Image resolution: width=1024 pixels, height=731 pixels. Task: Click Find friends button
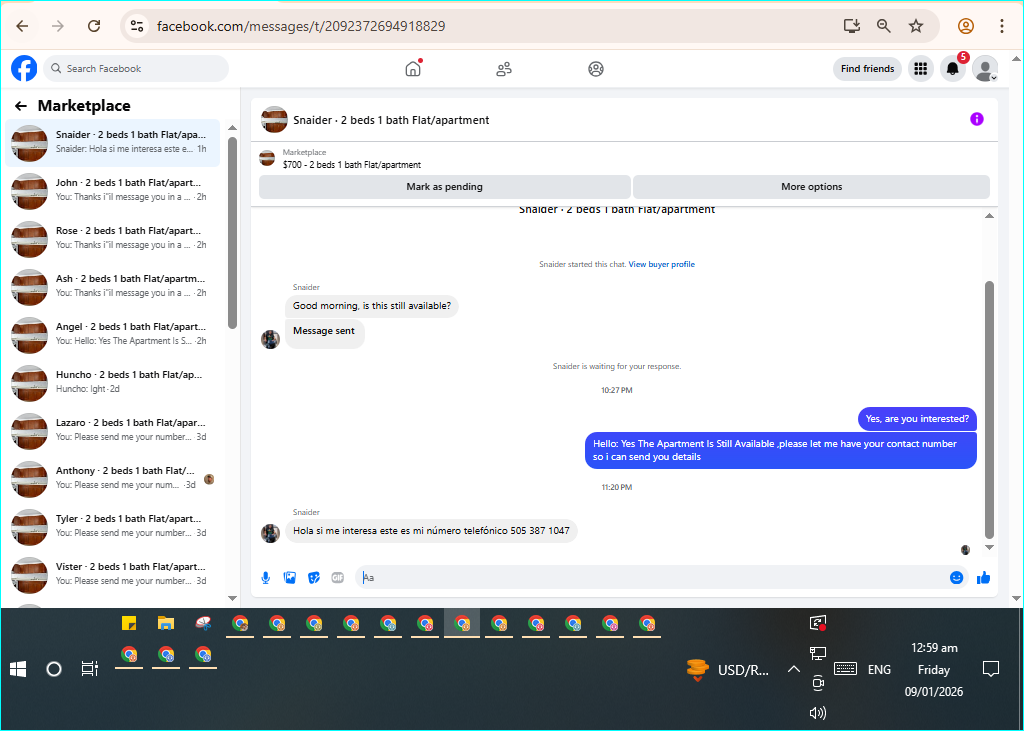pyautogui.click(x=867, y=69)
